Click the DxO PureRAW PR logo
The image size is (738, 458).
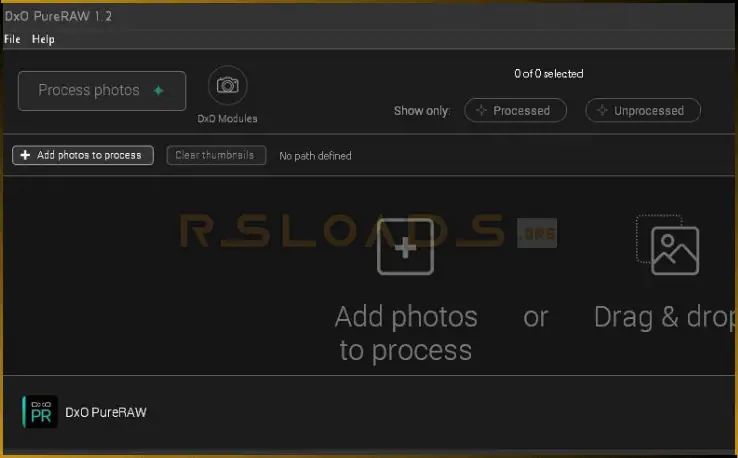point(40,412)
